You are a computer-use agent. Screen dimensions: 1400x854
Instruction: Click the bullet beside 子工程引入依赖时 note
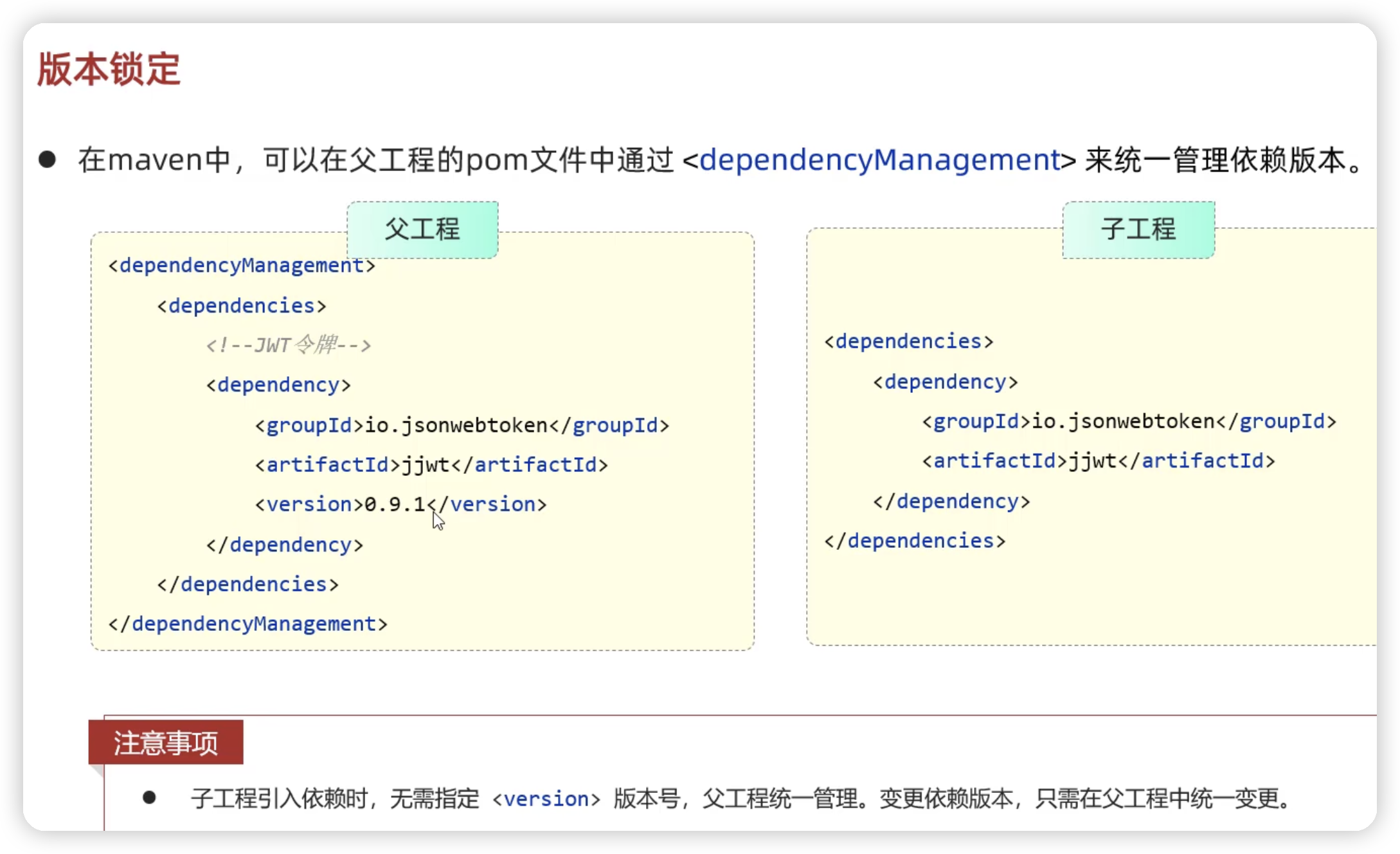pyautogui.click(x=149, y=798)
